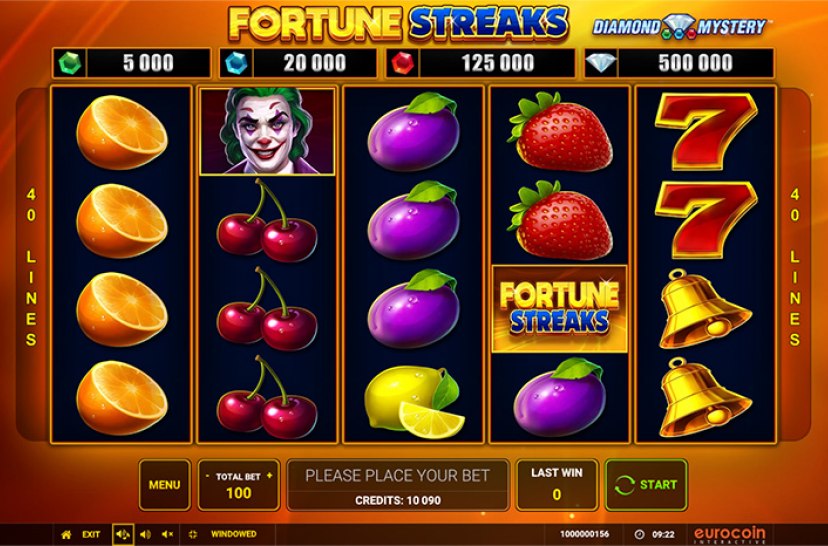828x546 pixels.
Task: Open the MENU button
Action: tap(165, 485)
